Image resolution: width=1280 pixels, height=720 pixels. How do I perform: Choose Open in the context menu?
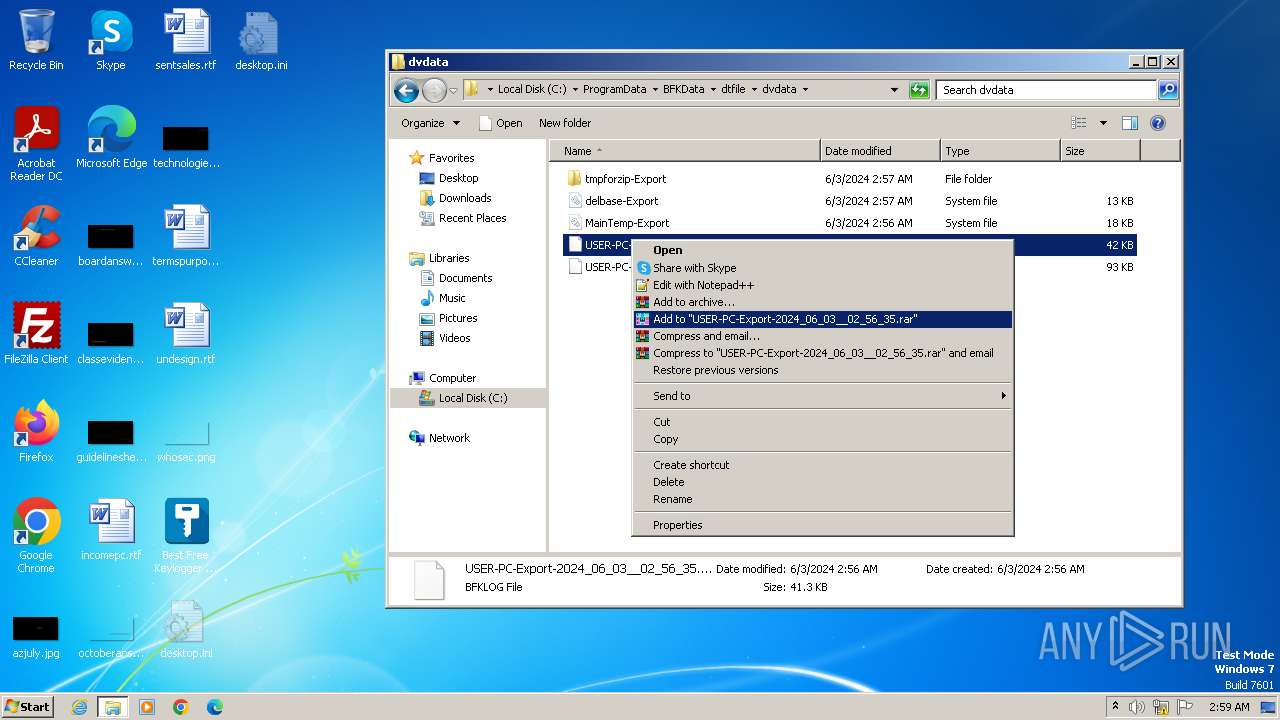coord(823,250)
